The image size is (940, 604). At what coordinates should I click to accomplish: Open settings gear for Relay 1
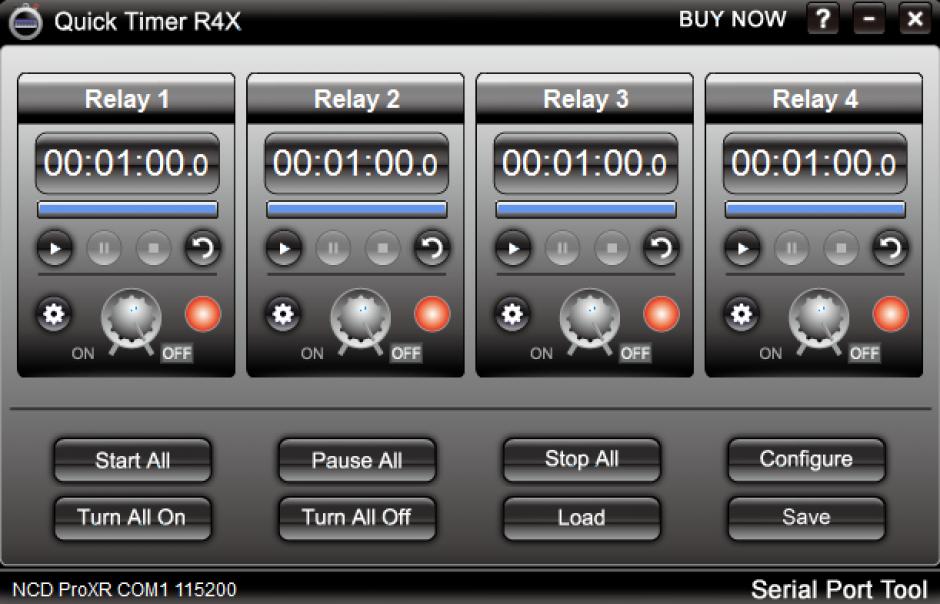pos(53,313)
